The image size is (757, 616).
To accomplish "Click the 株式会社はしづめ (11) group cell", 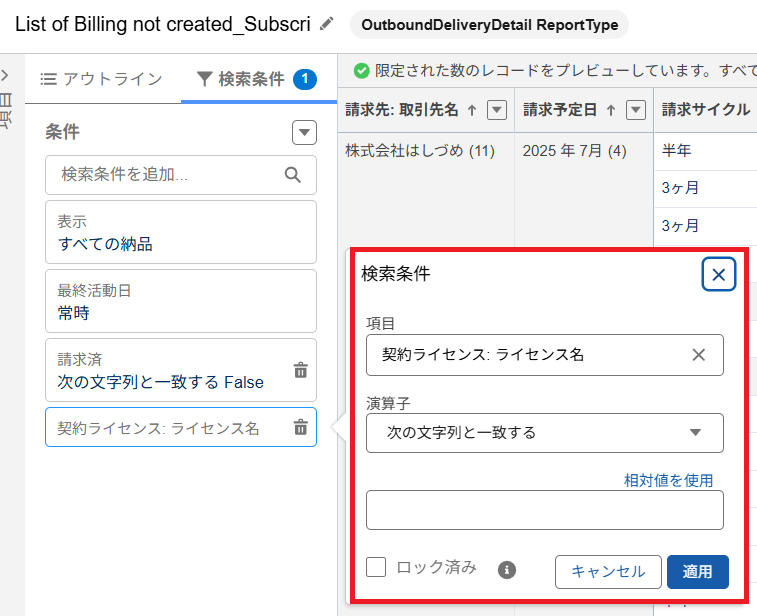I will coord(420,151).
